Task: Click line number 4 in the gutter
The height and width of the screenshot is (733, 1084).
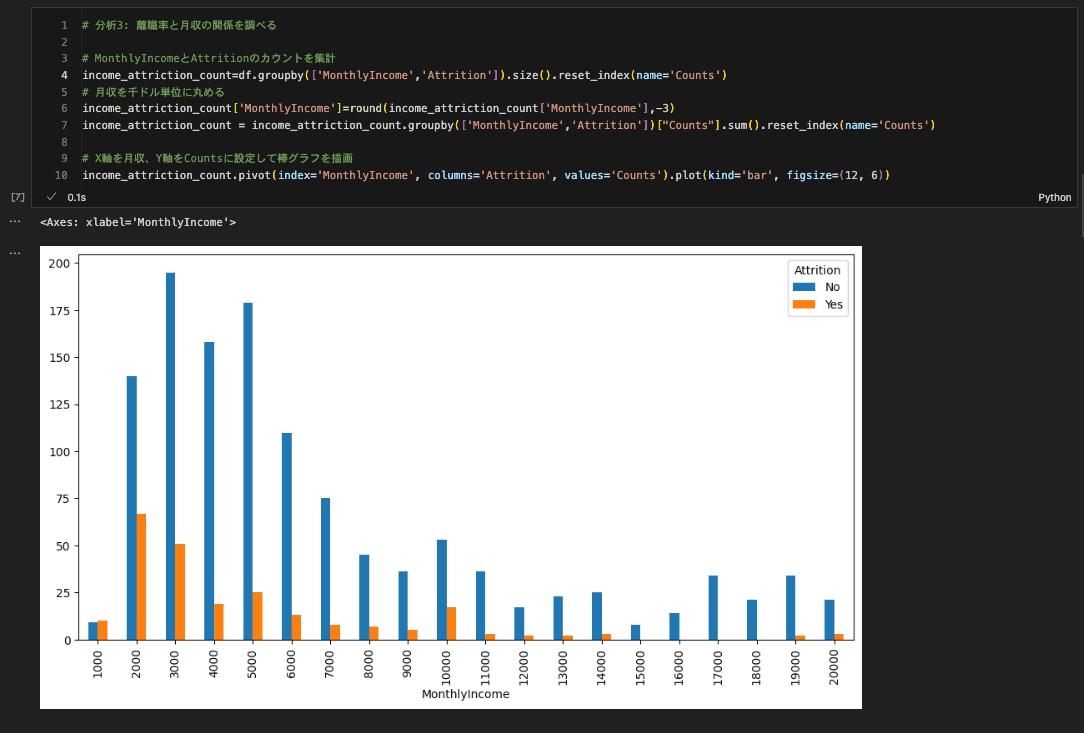Action: point(64,75)
